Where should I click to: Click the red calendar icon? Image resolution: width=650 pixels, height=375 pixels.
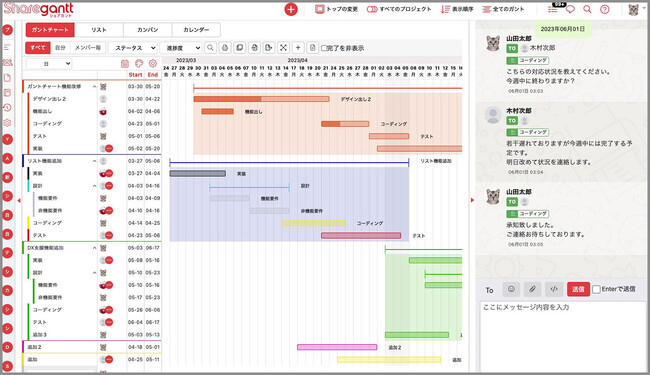125,63
